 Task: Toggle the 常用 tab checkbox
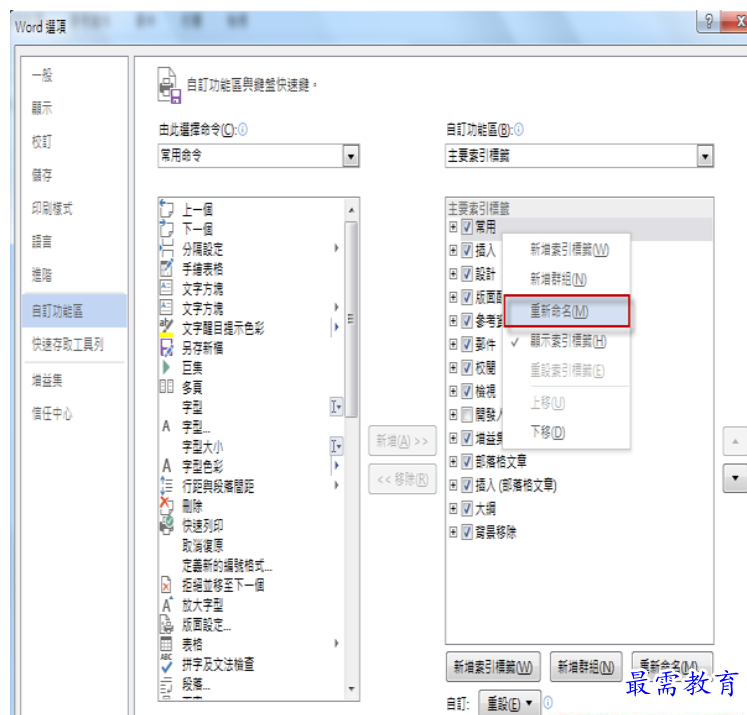[466, 227]
